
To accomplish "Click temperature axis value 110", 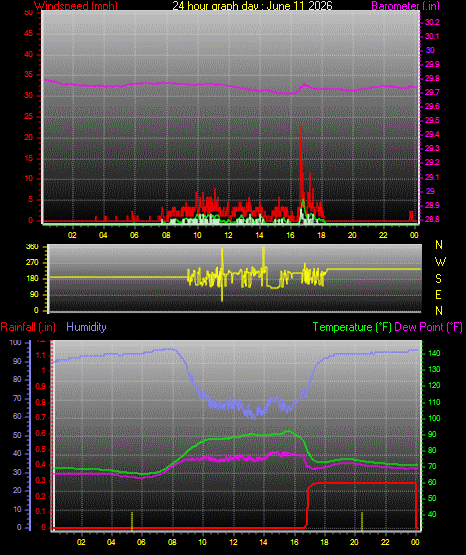I will click(434, 402).
